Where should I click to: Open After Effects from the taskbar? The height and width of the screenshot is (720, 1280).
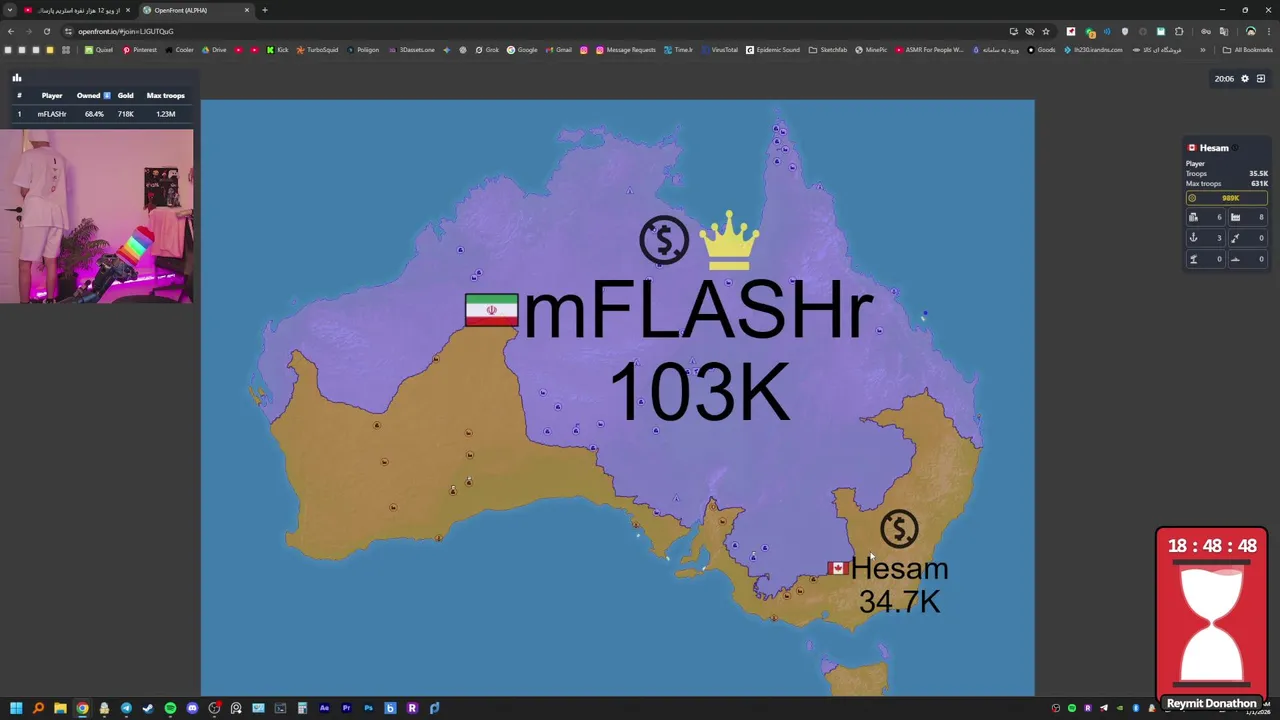click(x=324, y=708)
